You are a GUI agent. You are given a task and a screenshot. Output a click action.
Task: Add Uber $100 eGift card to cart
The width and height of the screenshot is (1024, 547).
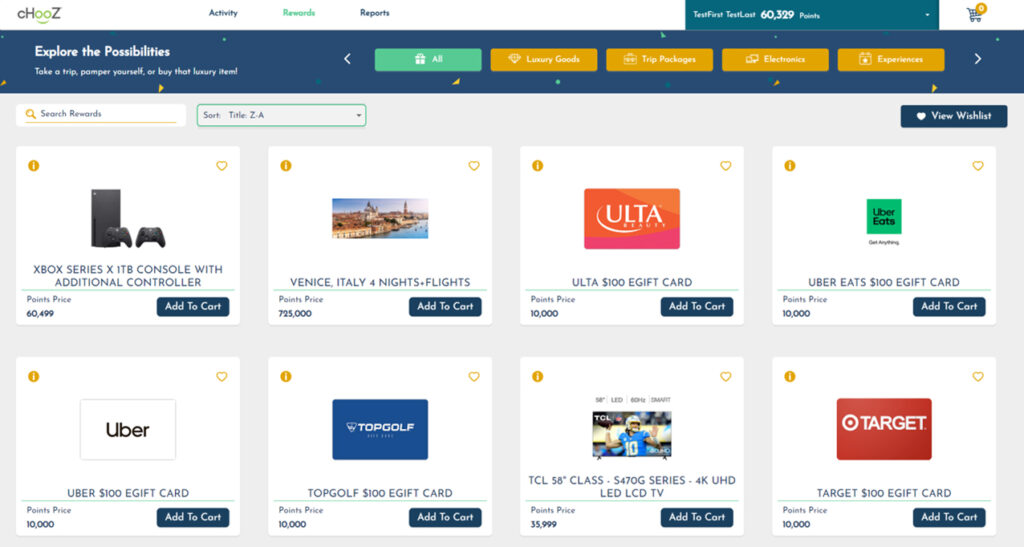[x=193, y=518]
